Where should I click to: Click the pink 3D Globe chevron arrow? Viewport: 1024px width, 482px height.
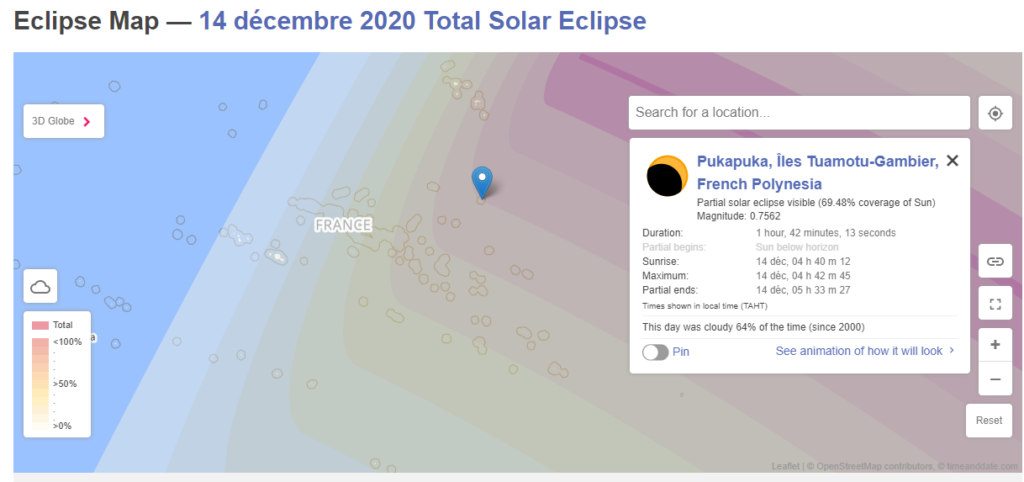pos(86,121)
